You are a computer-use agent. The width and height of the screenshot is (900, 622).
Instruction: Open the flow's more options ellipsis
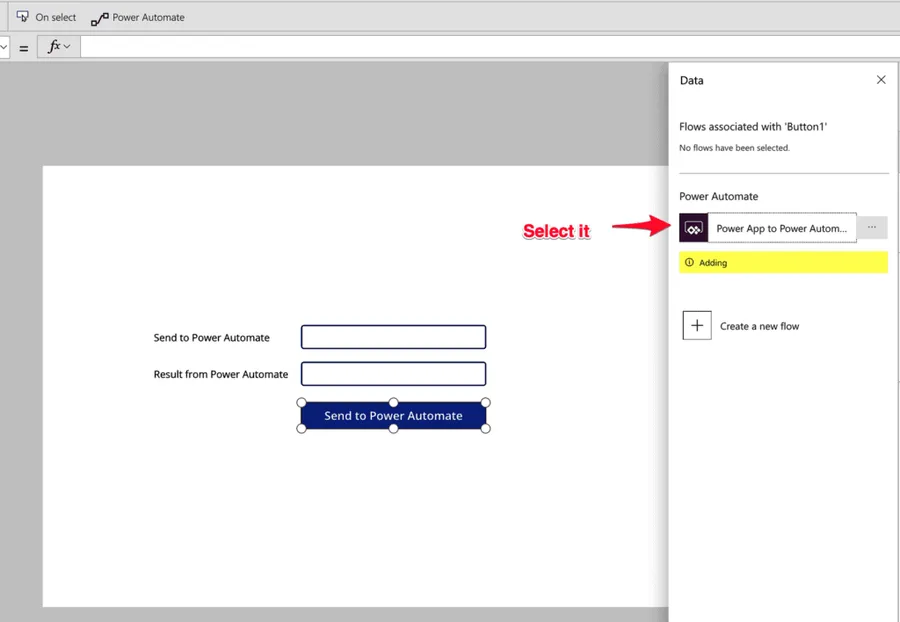(x=872, y=228)
